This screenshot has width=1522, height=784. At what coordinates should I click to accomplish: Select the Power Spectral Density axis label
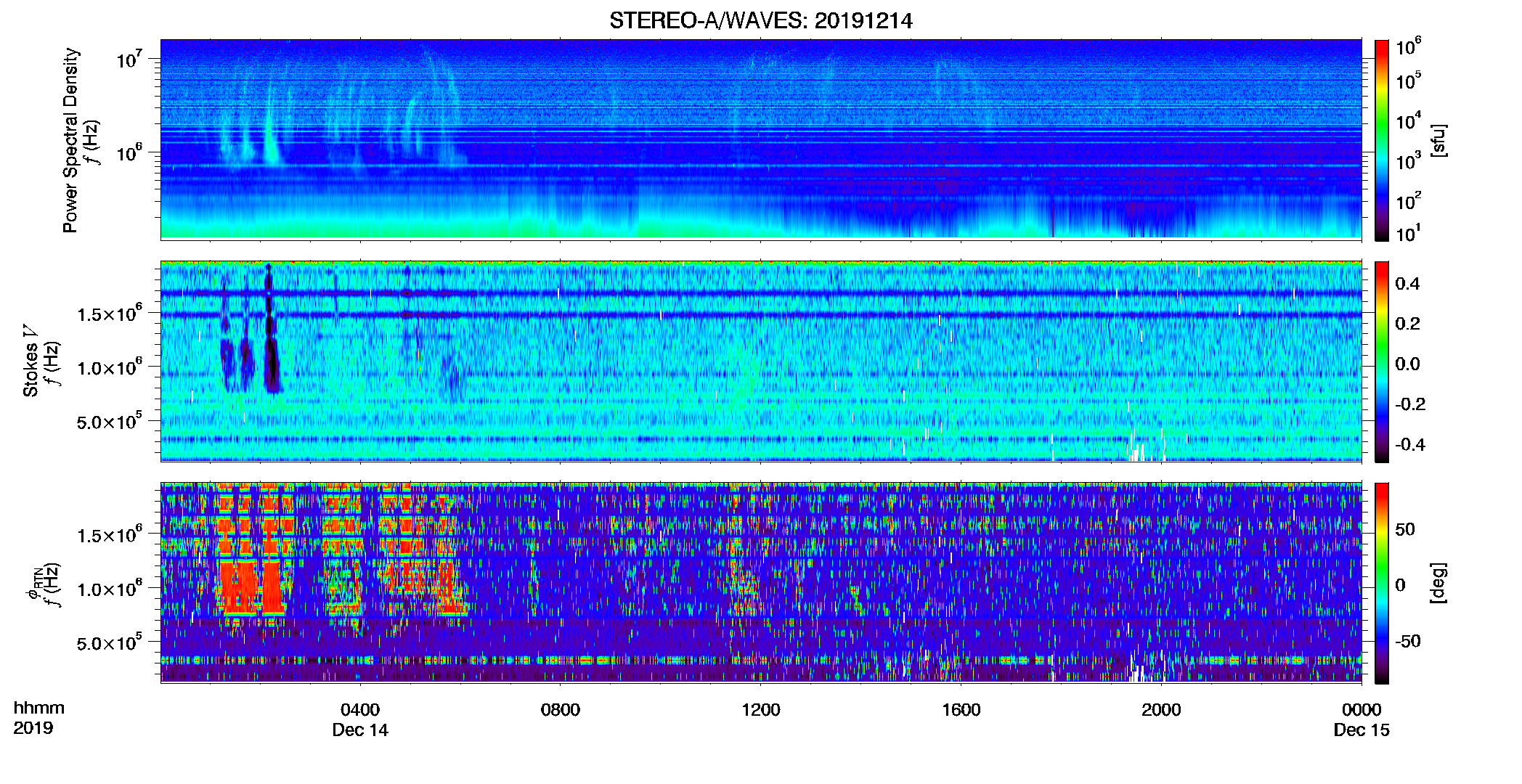70,140
